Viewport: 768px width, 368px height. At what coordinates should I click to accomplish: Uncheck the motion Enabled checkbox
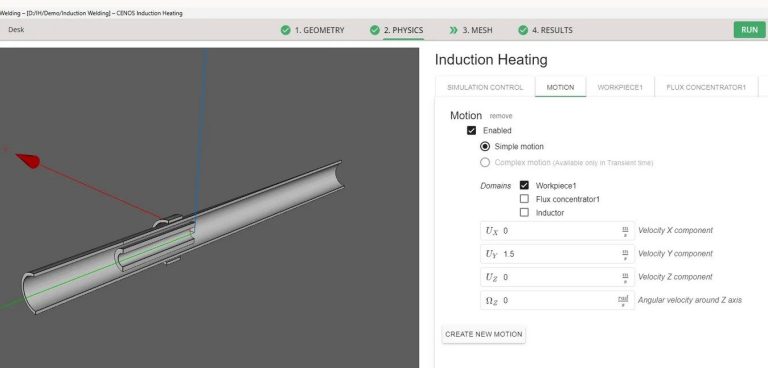coord(472,130)
